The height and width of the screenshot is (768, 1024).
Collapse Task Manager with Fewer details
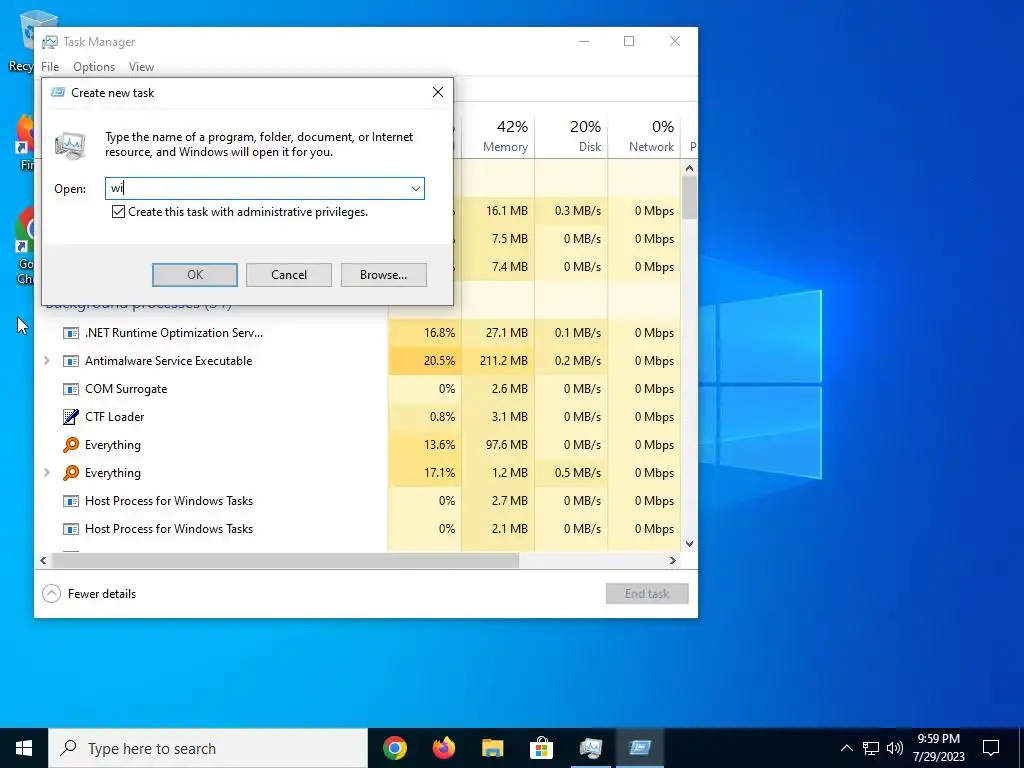click(x=89, y=594)
